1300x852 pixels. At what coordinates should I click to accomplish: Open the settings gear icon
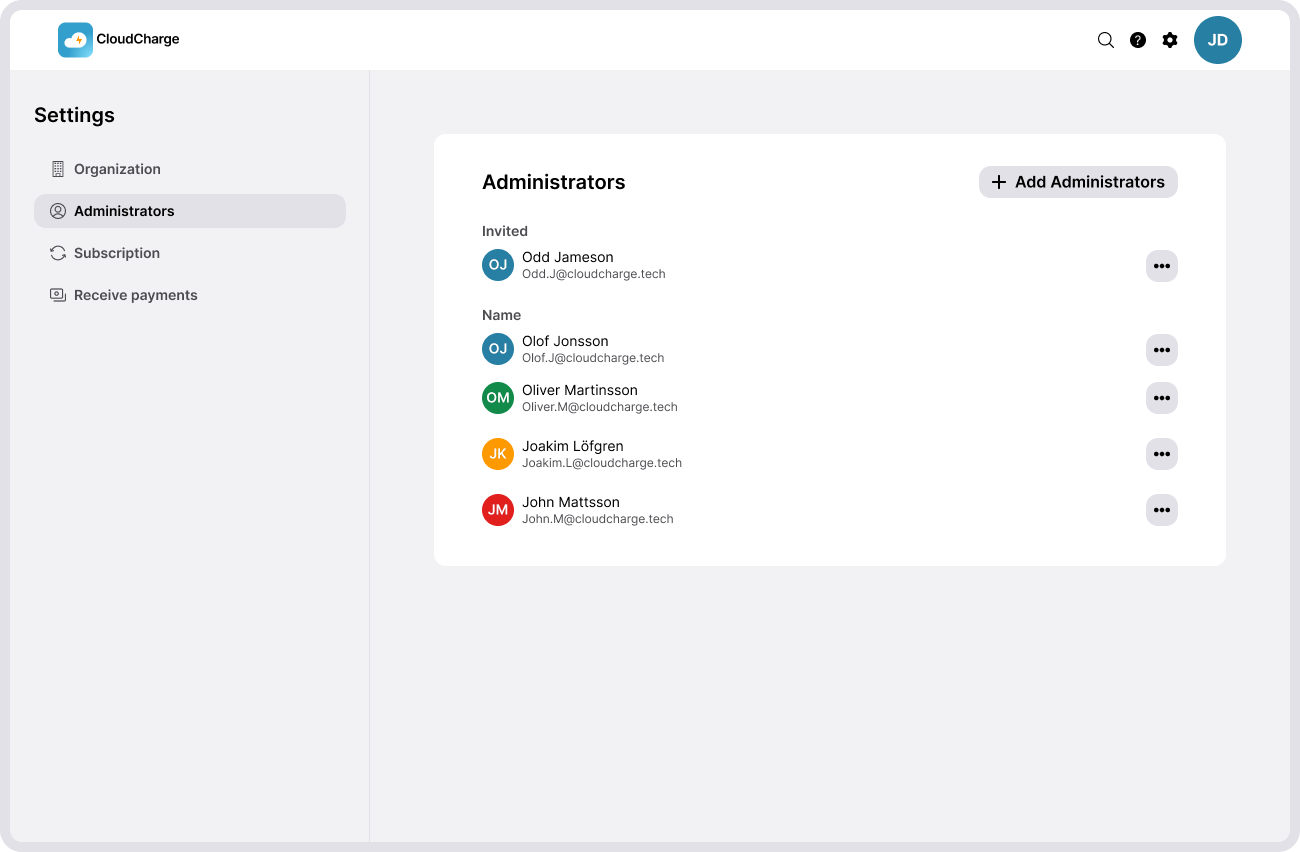click(1170, 40)
